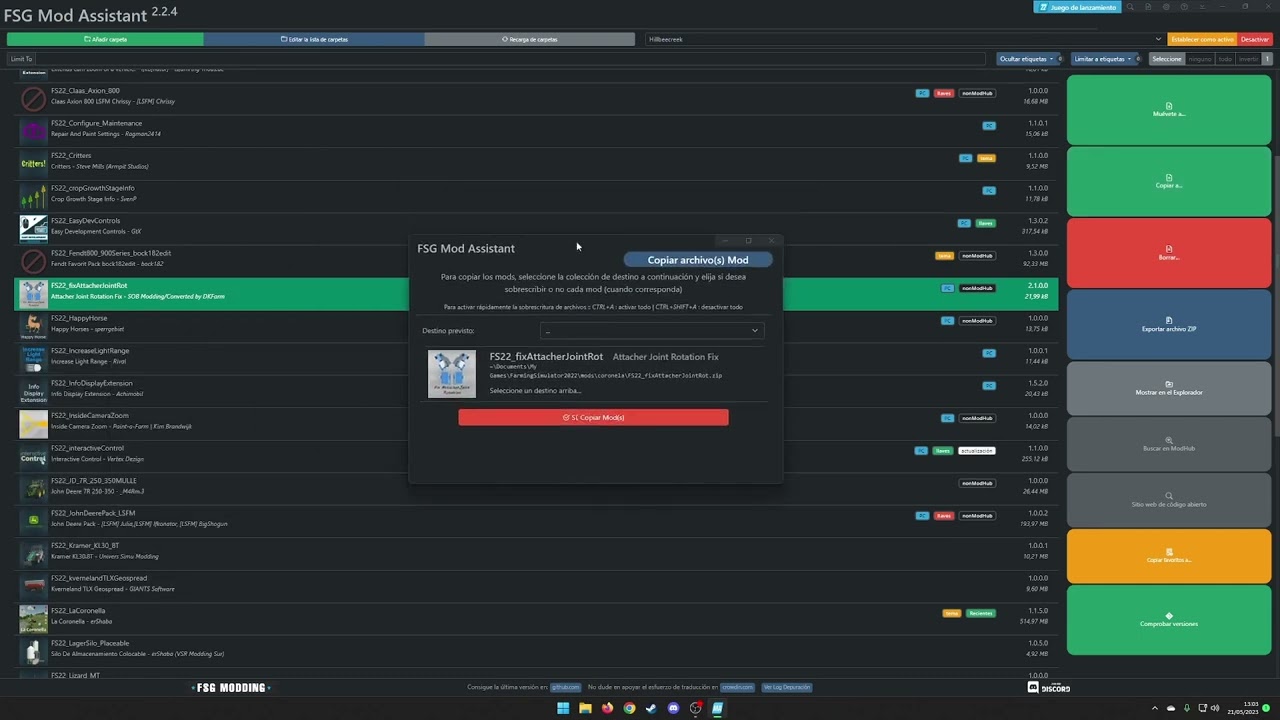Image resolution: width=1280 pixels, height=720 pixels.
Task: Click Buscar en ModHub
Action: (1169, 443)
